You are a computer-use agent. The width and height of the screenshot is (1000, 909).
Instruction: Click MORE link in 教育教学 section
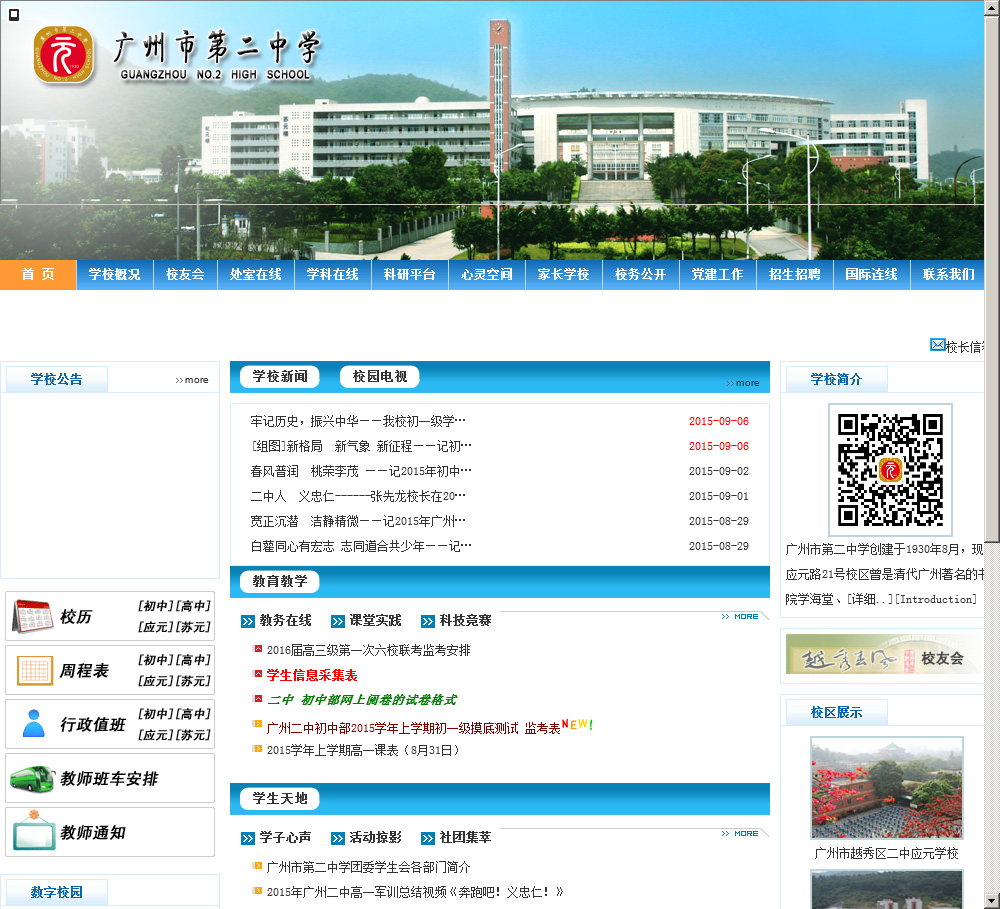click(x=740, y=616)
